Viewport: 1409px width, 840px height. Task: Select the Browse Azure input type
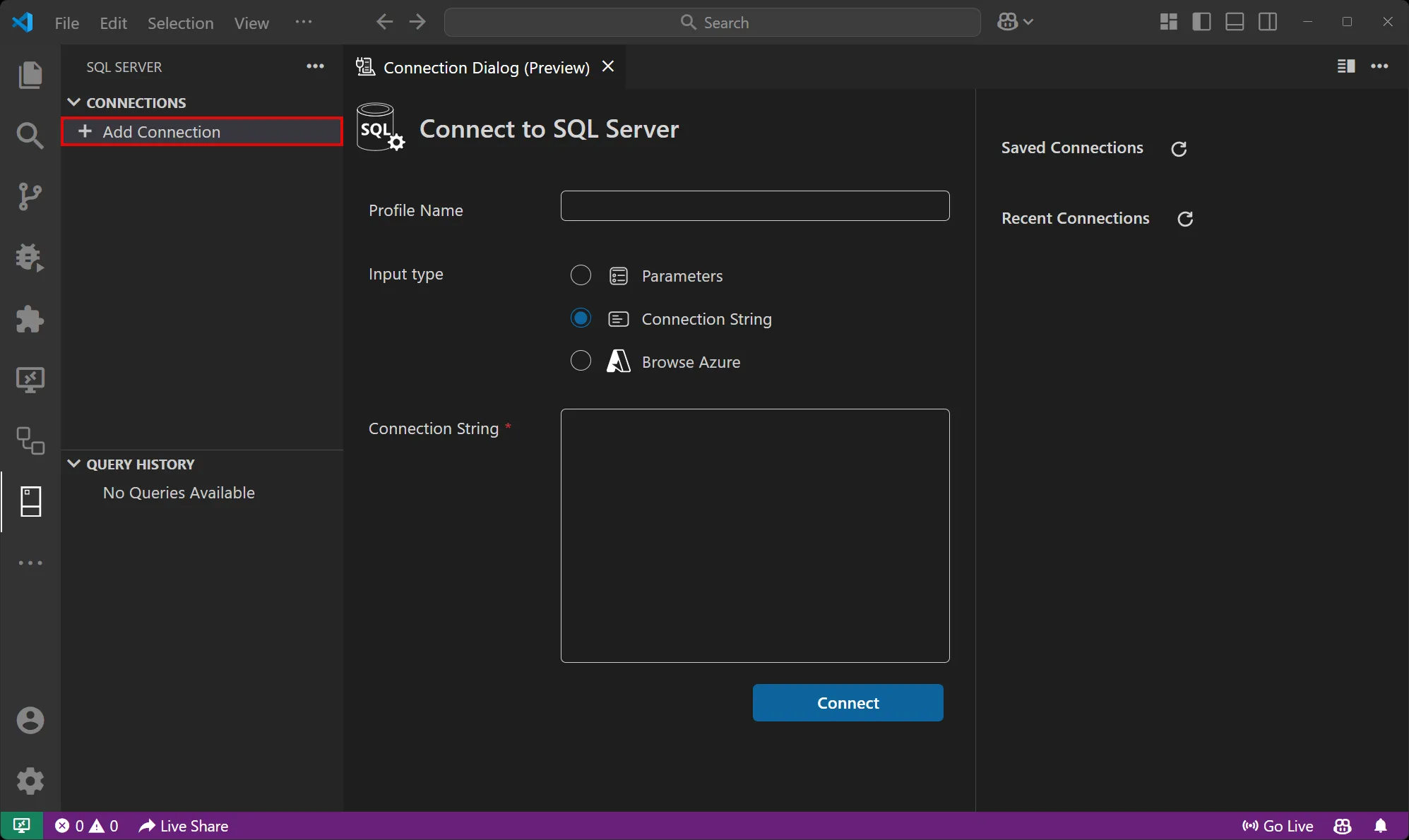(x=580, y=361)
